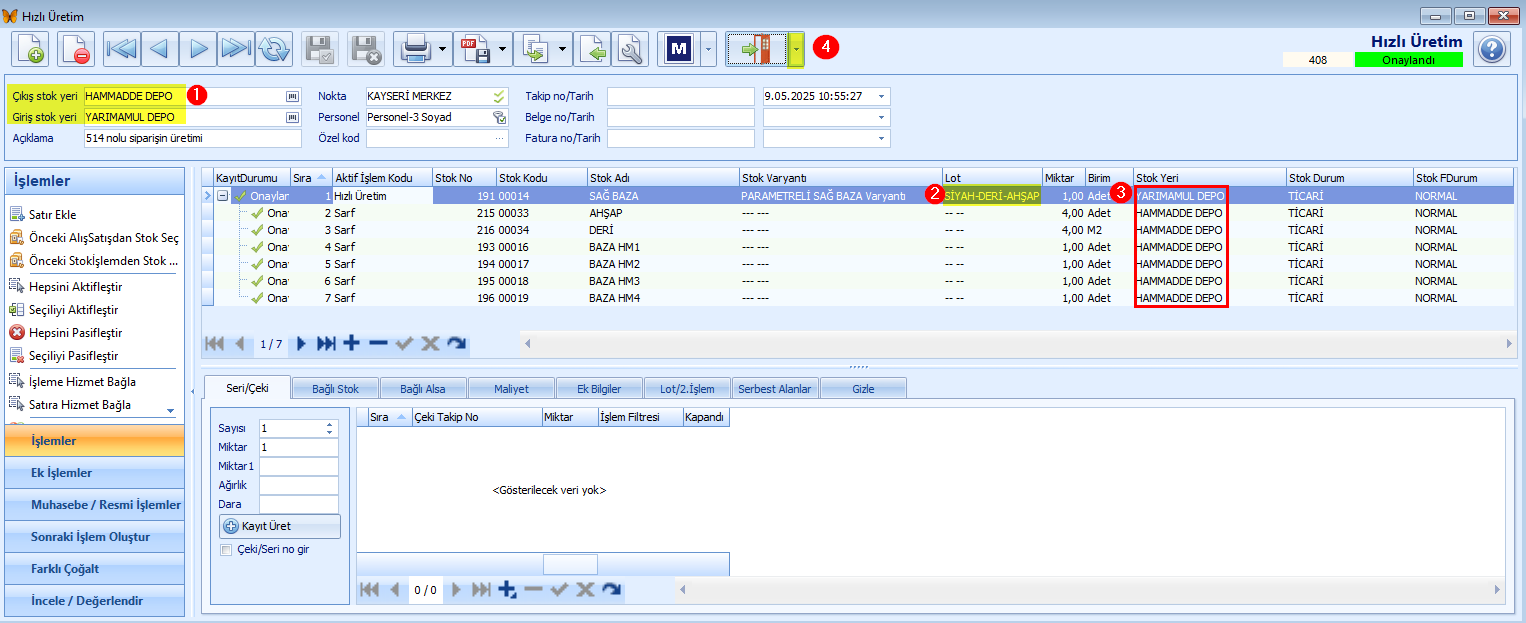Open the blue help question mark icon
Viewport: 1526px width, 623px height.
[x=1491, y=49]
